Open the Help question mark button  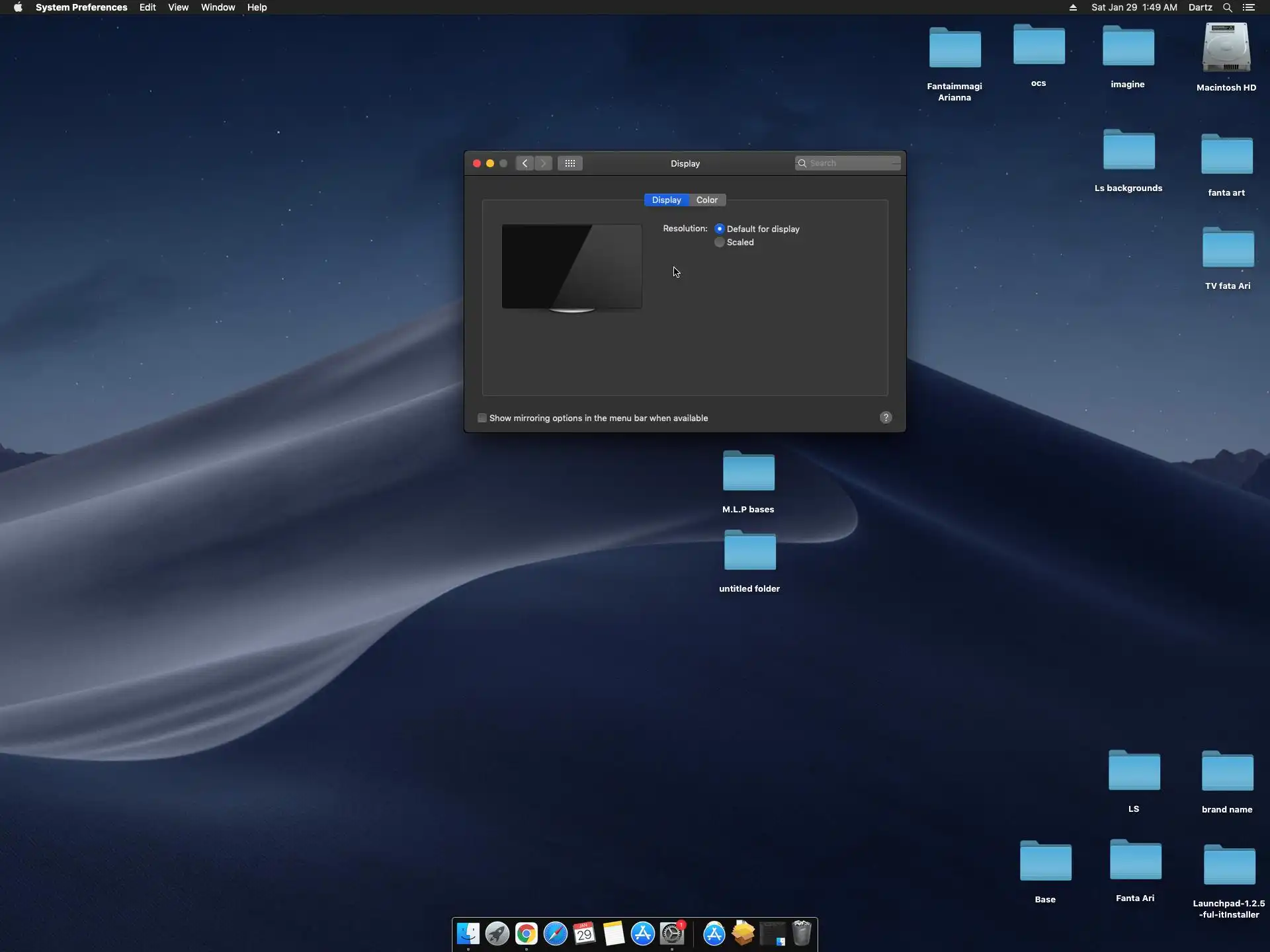click(886, 417)
